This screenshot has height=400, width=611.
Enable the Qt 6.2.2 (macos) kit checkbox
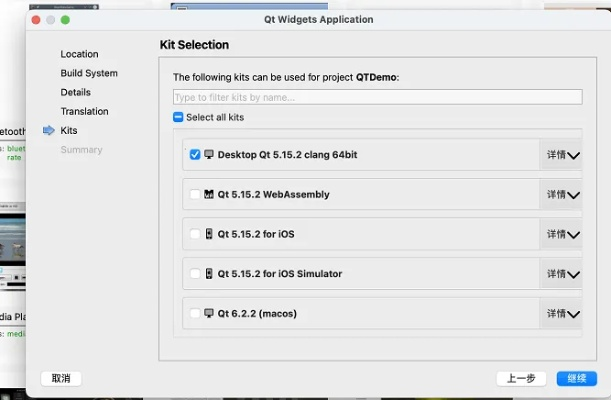tap(194, 314)
